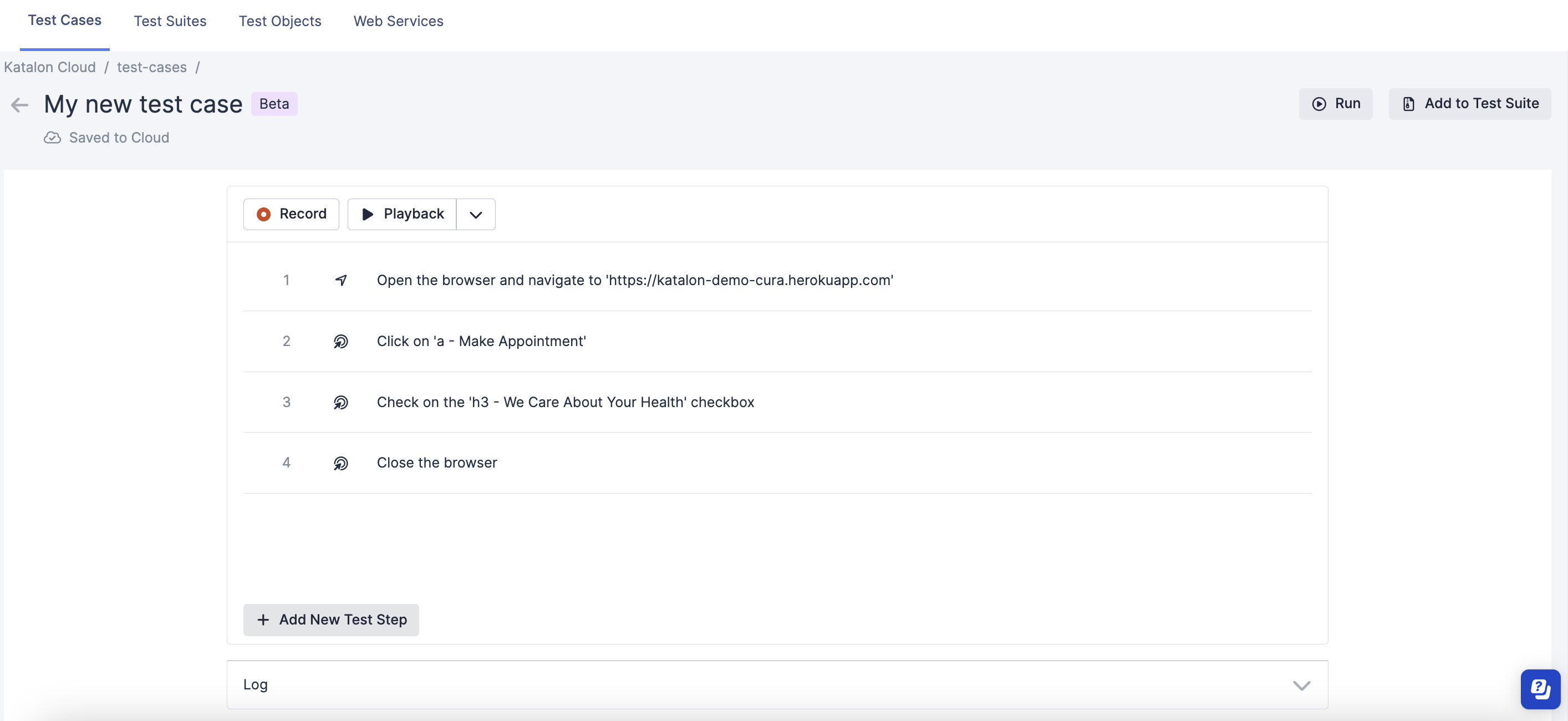Open the Playback options dropdown arrow
This screenshot has width=1568, height=721.
point(476,214)
